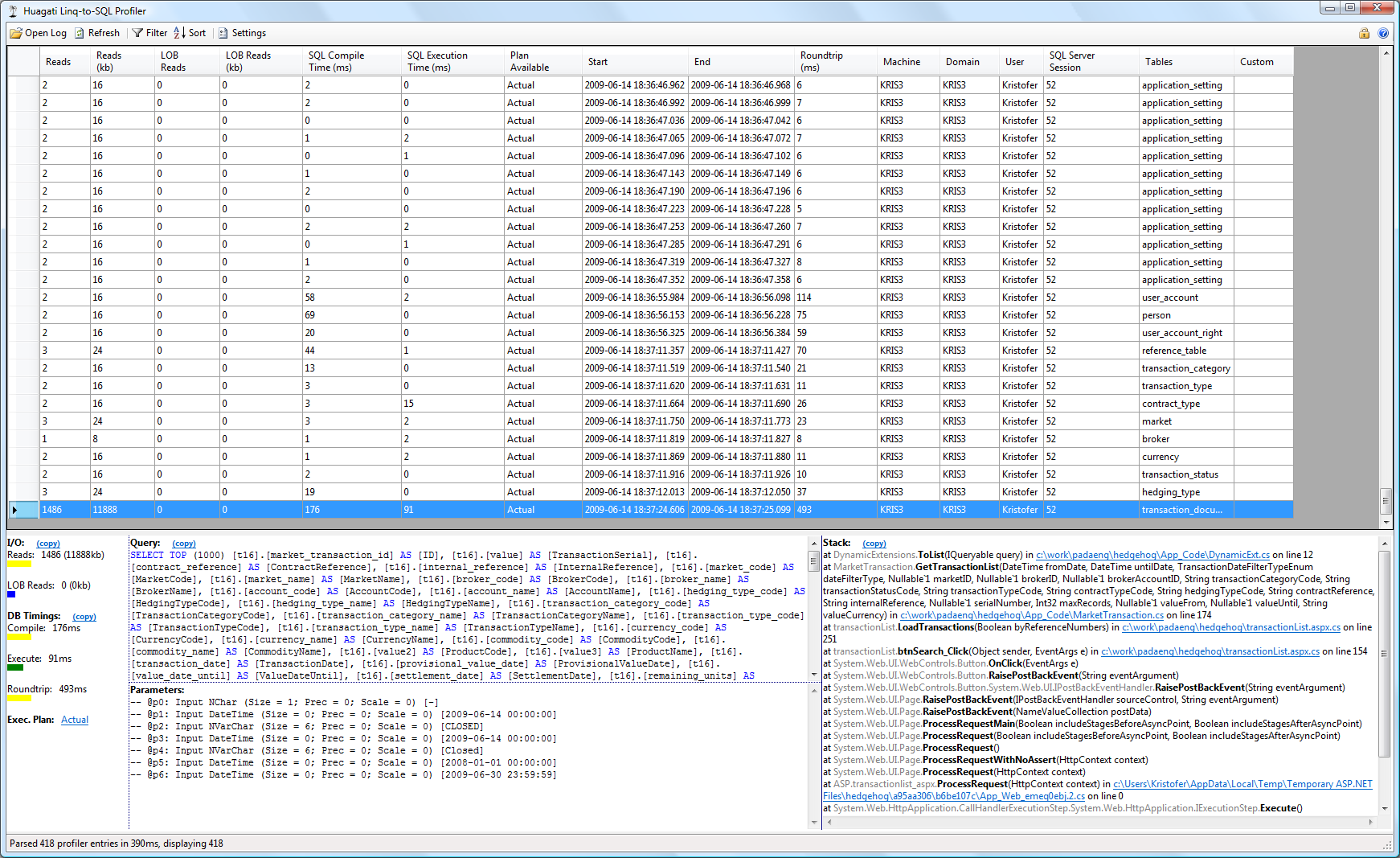Viewport: 1400px width, 858px height.
Task: Open help via the blue question mark icon
Action: click(x=1383, y=33)
